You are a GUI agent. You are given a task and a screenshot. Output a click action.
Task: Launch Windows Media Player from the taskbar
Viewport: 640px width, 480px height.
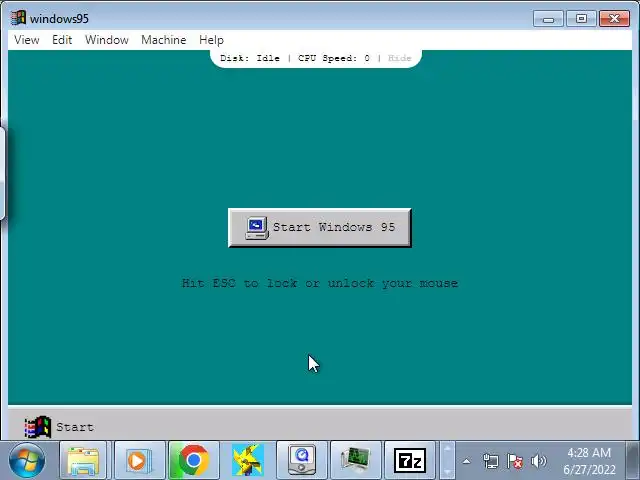coord(139,461)
